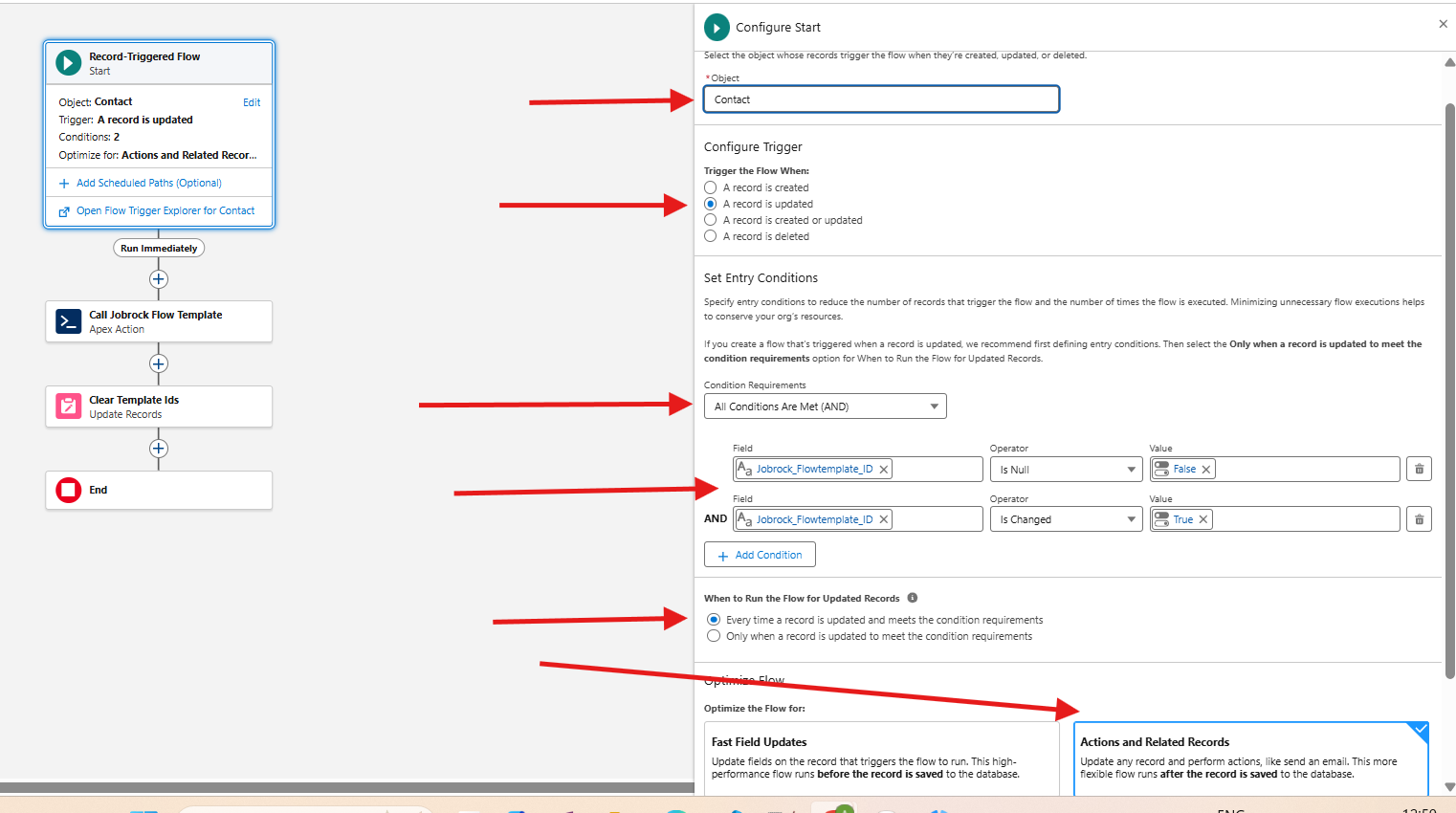Remove Jobrock_Flowtemplate_ID from first condition field
1456x813 pixels.
[884, 470]
